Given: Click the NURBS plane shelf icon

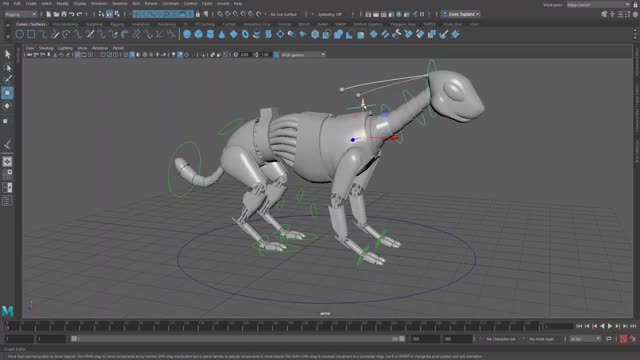Looking at the screenshot, I should point(233,34).
